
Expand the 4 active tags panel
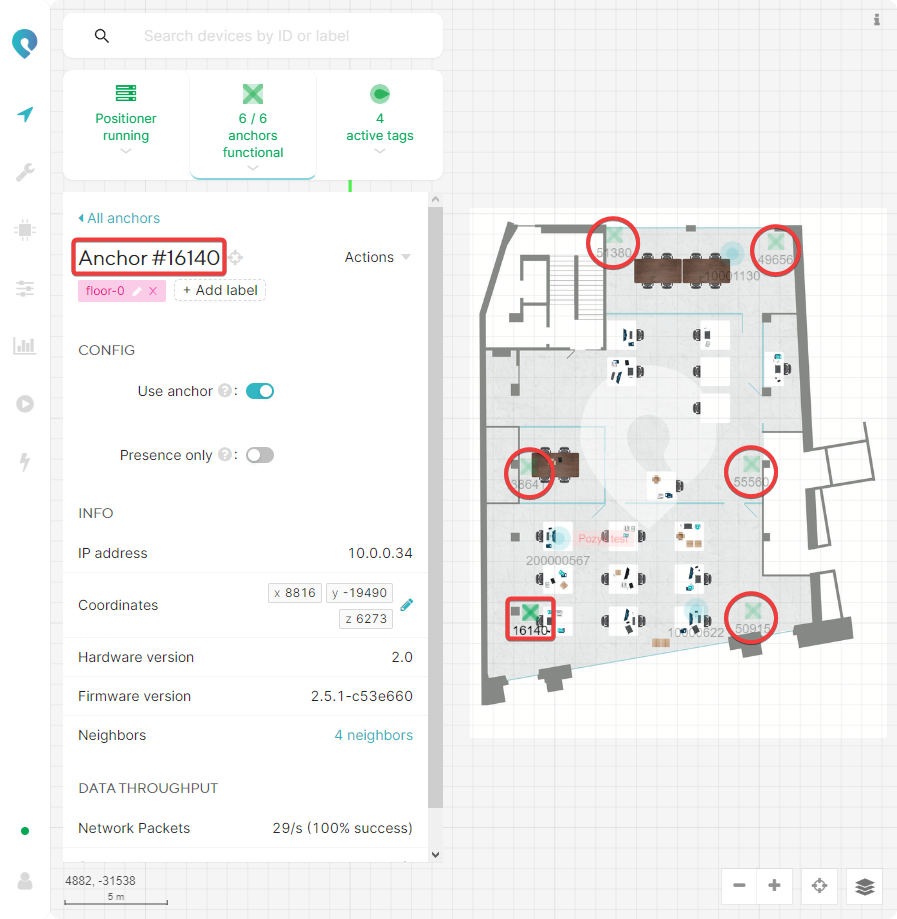[x=380, y=125]
